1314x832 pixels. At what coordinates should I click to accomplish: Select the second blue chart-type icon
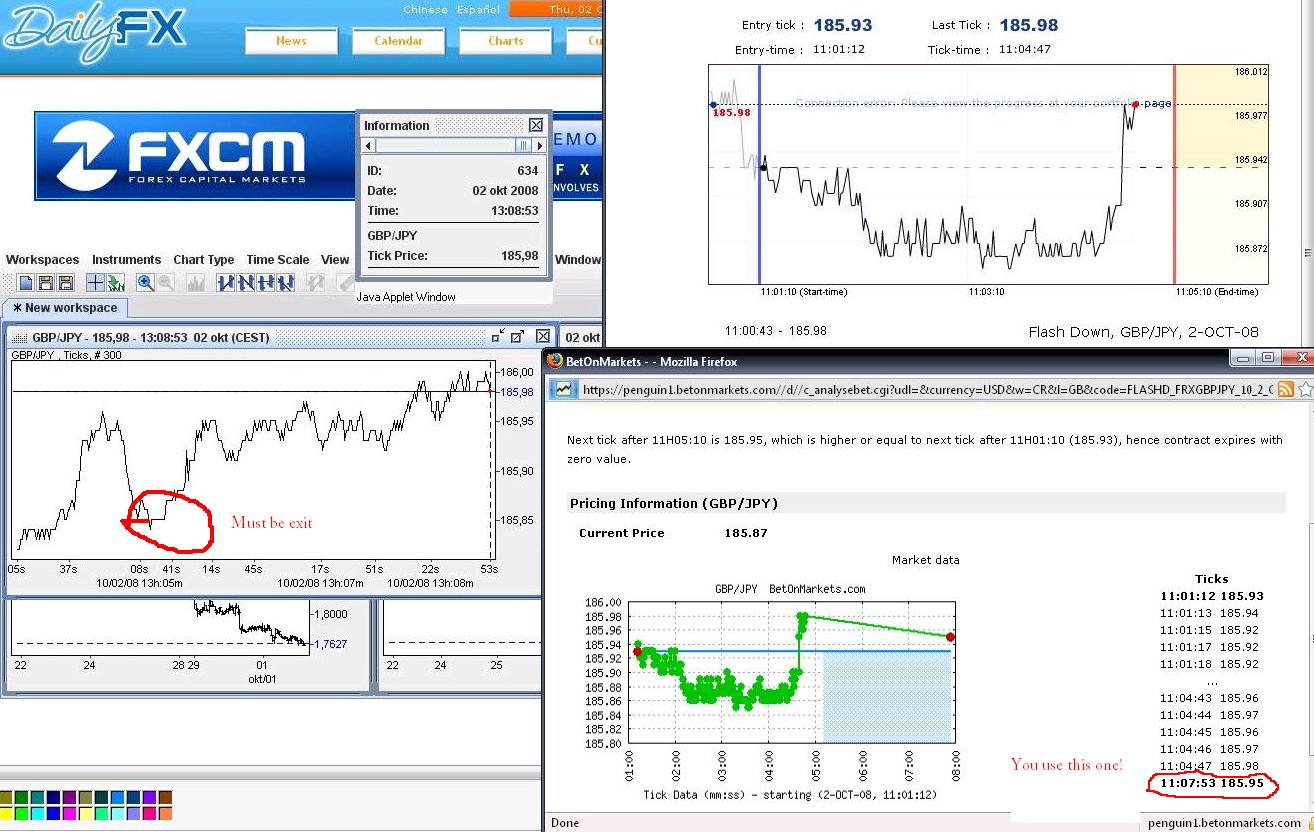point(246,283)
